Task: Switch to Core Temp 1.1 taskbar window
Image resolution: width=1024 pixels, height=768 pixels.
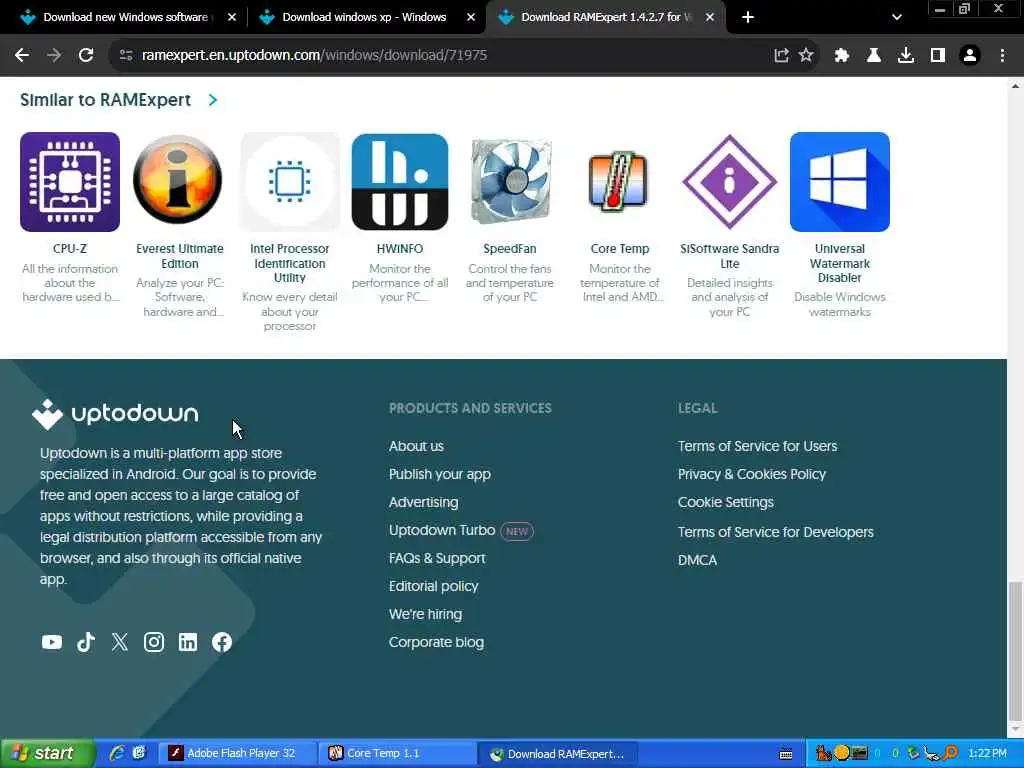Action: point(397,754)
